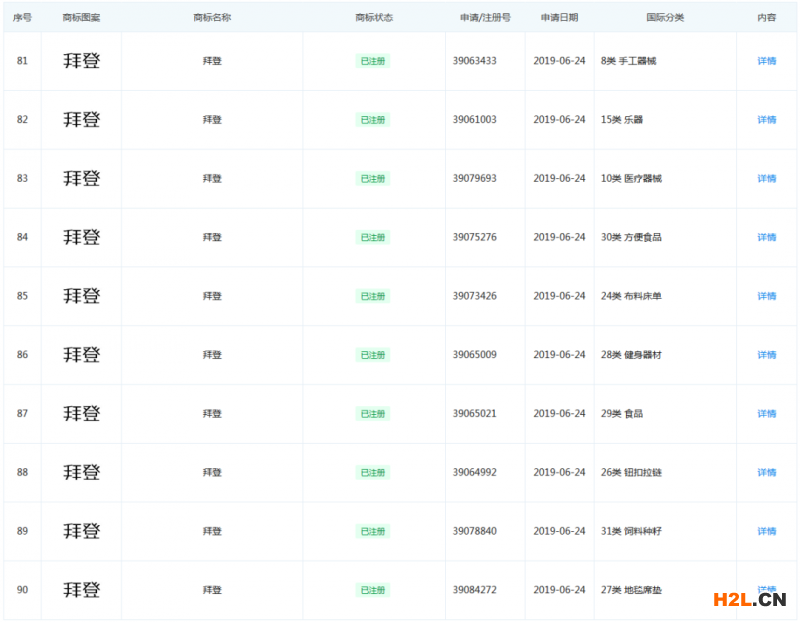Open 详情 link for row 83
Image resolution: width=800 pixels, height=622 pixels.
click(x=766, y=178)
